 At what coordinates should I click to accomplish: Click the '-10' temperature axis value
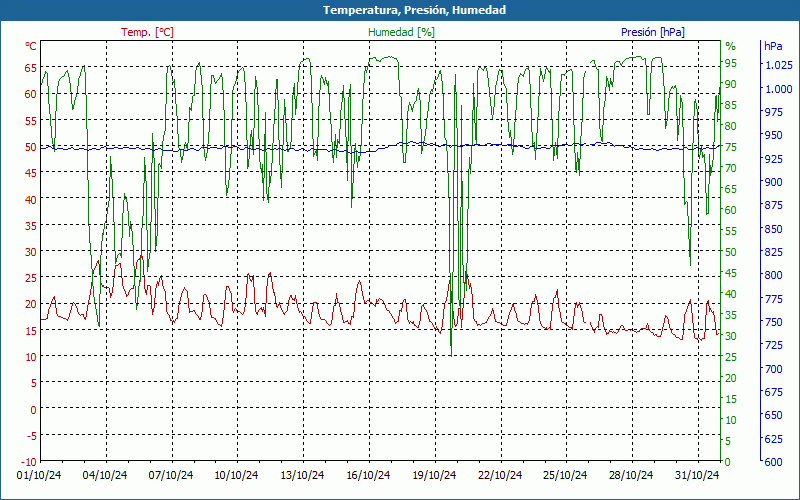tap(29, 462)
